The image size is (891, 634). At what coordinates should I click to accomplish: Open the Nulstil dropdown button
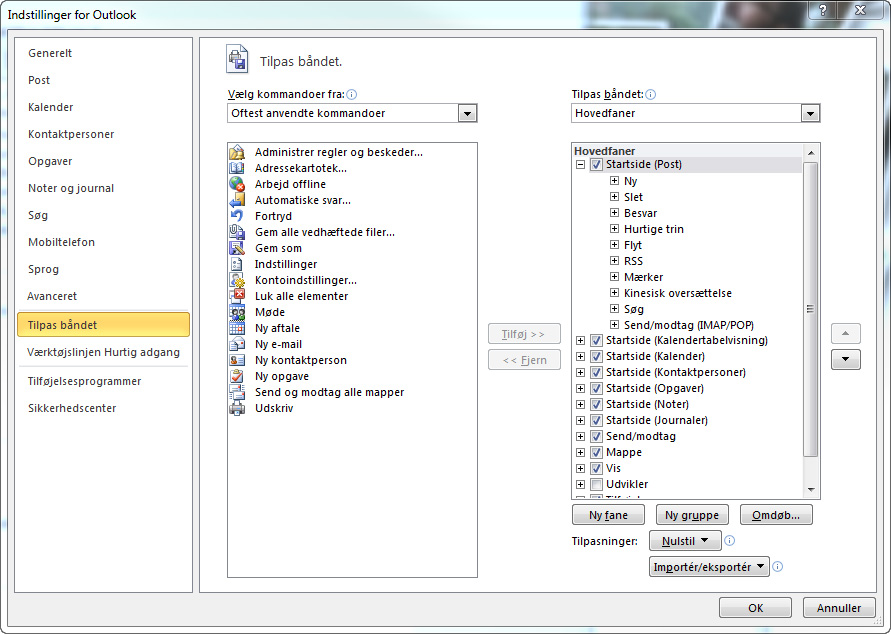coord(685,541)
